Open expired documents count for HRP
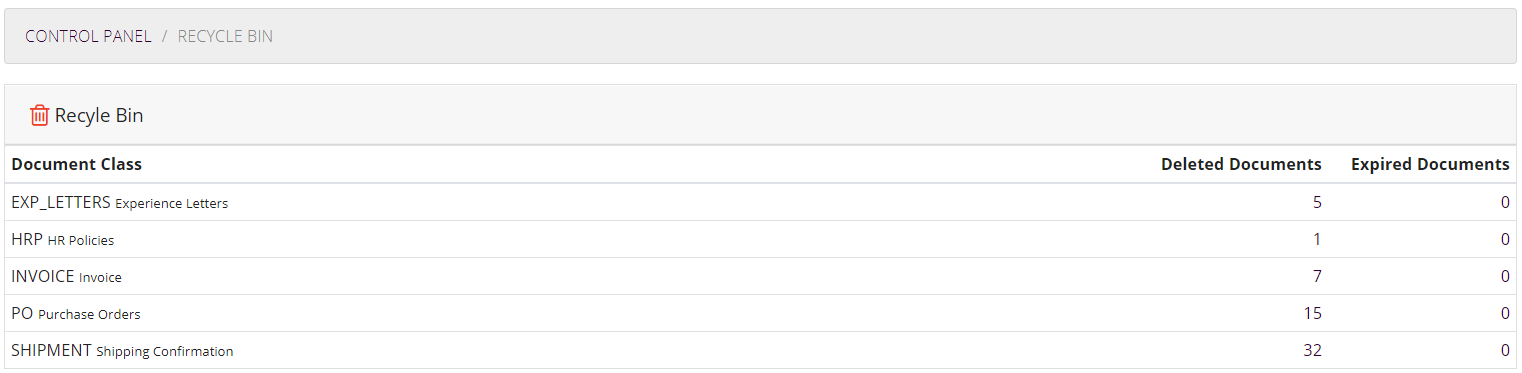 pyautogui.click(x=1505, y=239)
